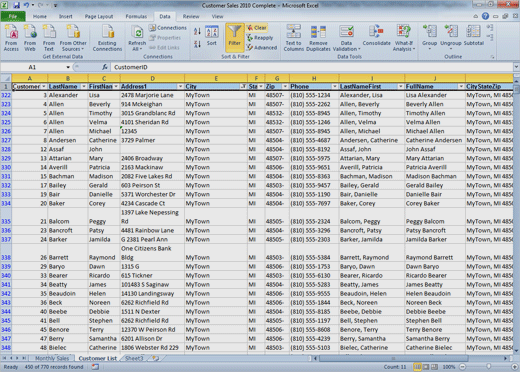Click cell with Bachman last name
The height and width of the screenshot is (372, 520).
pyautogui.click(x=68, y=176)
